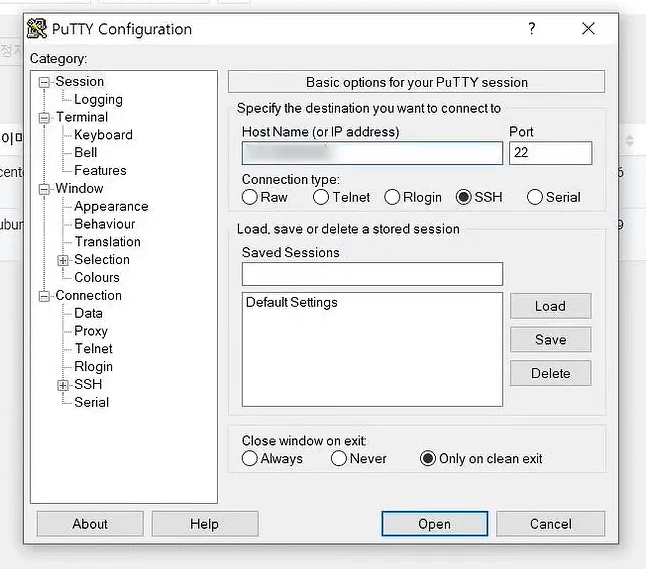Collapse the Session tree node
Screen dimensions: 646x569
44,82
